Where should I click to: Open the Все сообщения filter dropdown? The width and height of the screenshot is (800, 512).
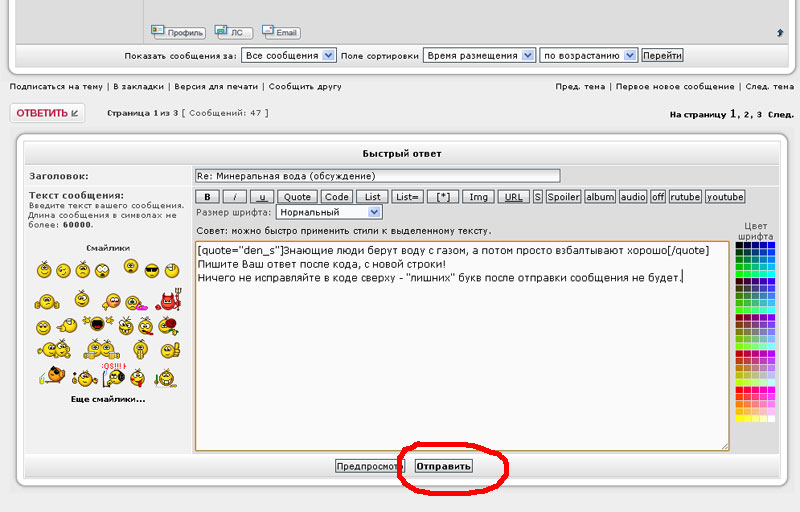click(281, 56)
